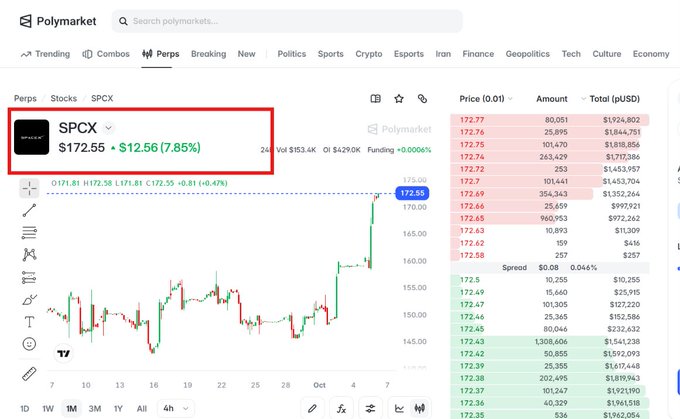Image resolution: width=680 pixels, height=419 pixels.
Task: Select the trend line drawing tool
Action: (29, 211)
